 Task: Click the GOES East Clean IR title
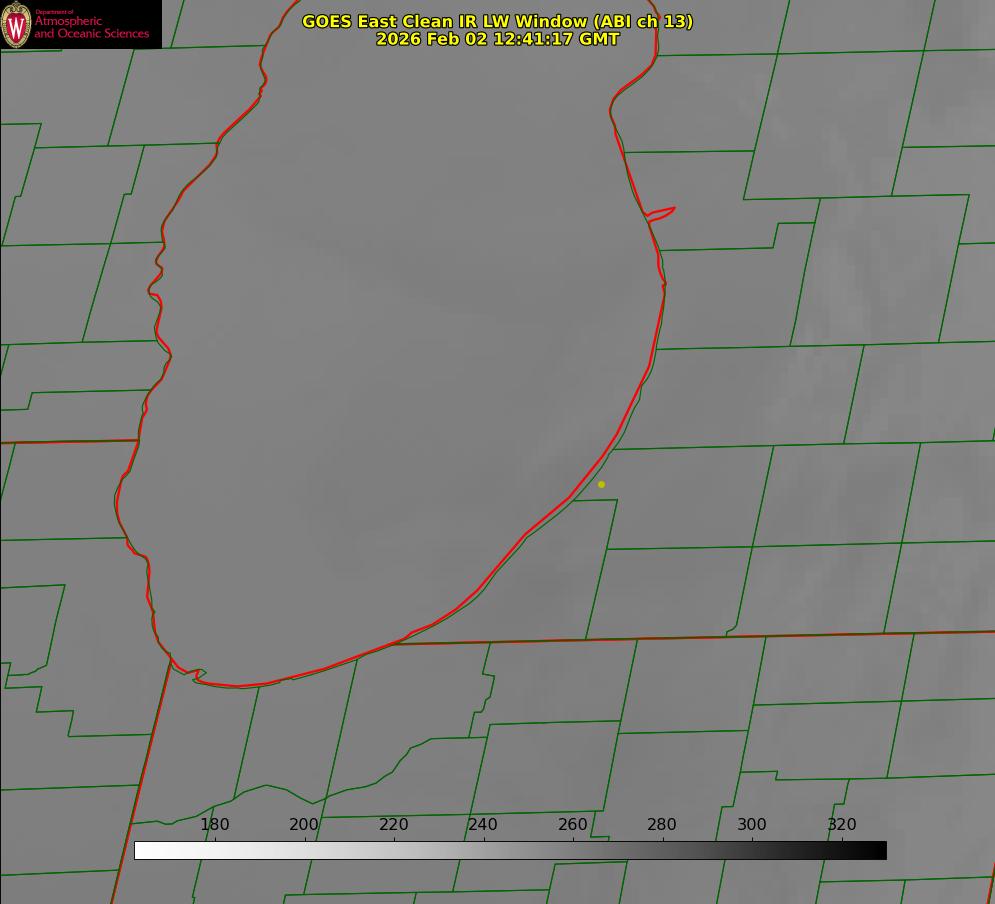coord(498,21)
